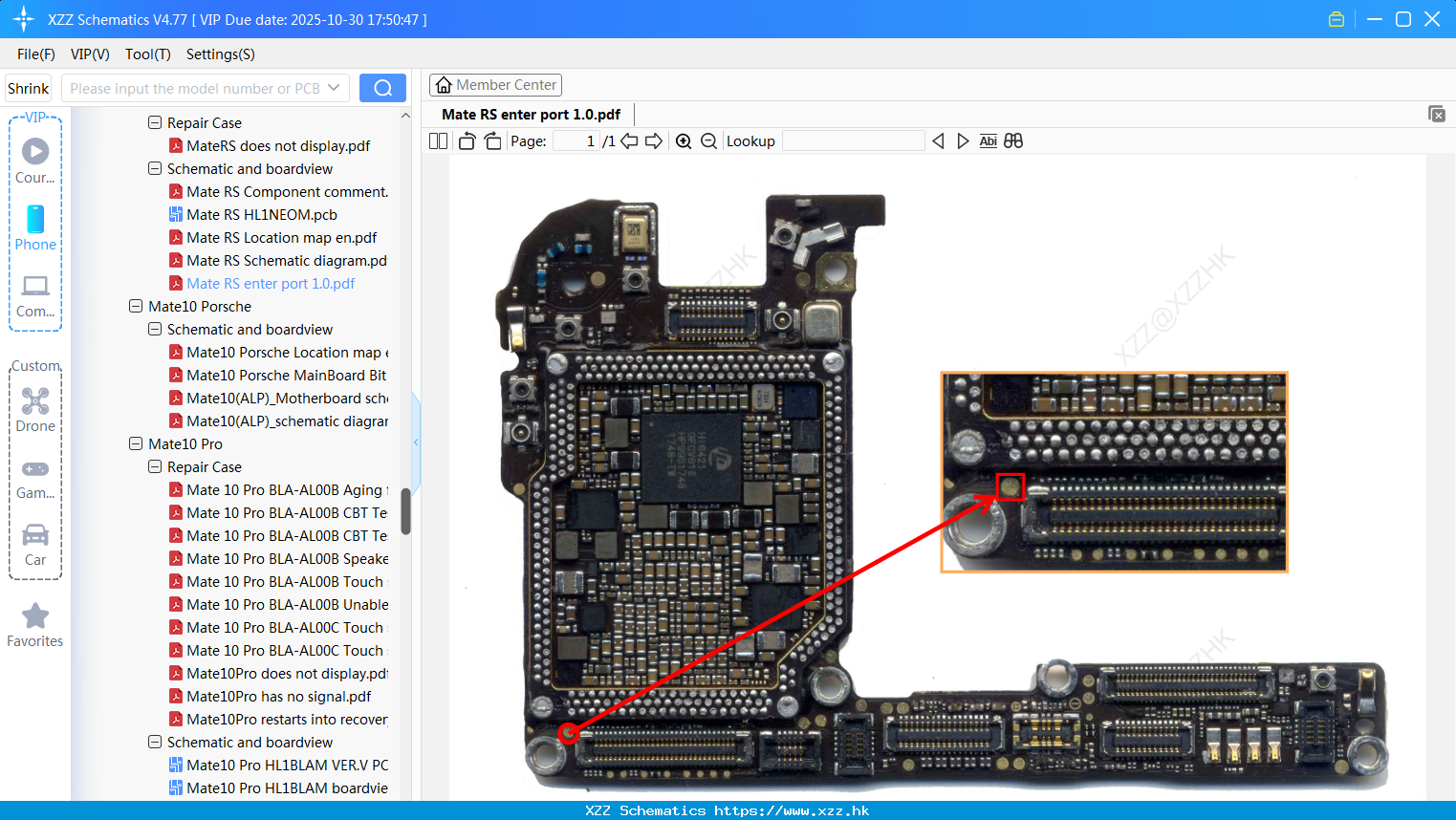Click the blue search magnifier button
Image resolution: width=1456 pixels, height=820 pixels.
(382, 88)
